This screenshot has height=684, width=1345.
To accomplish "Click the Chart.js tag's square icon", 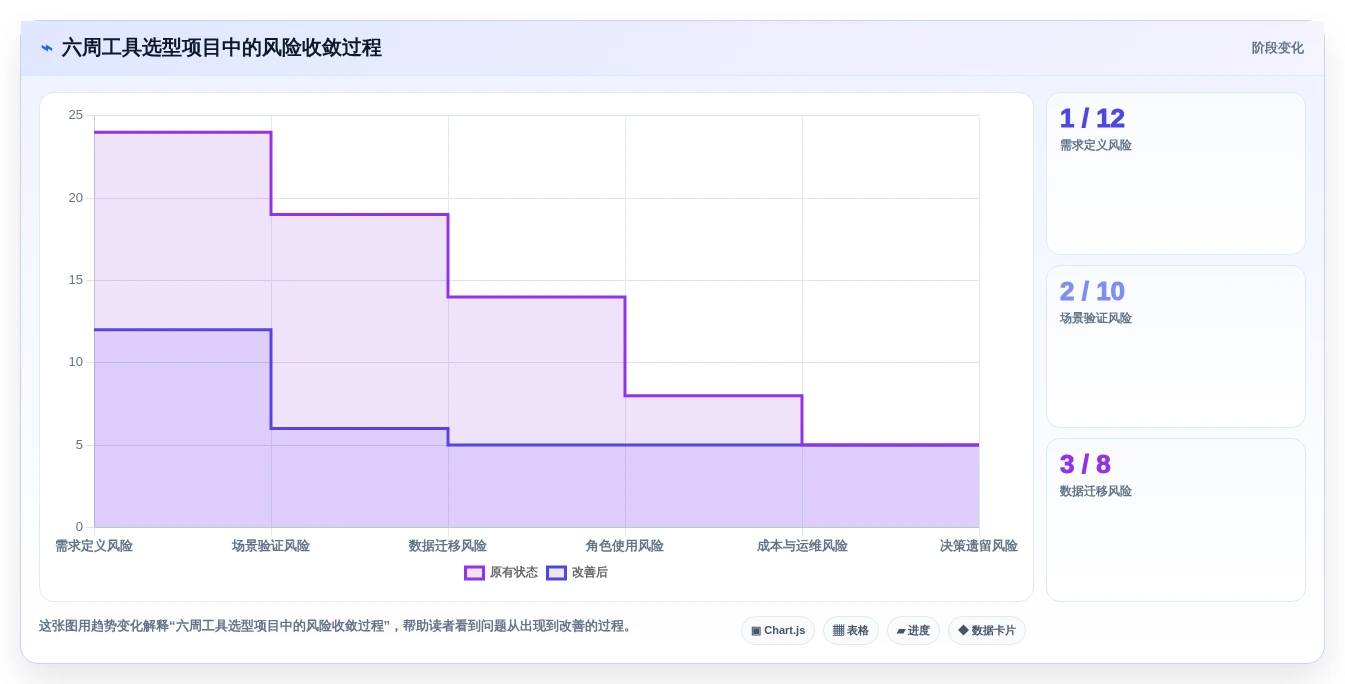I will pos(756,631).
